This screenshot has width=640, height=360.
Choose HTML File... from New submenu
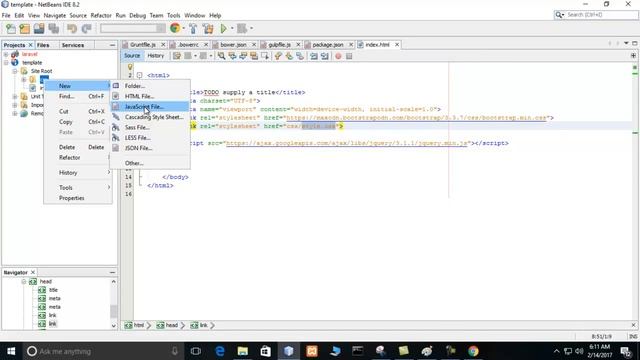(x=150, y=96)
